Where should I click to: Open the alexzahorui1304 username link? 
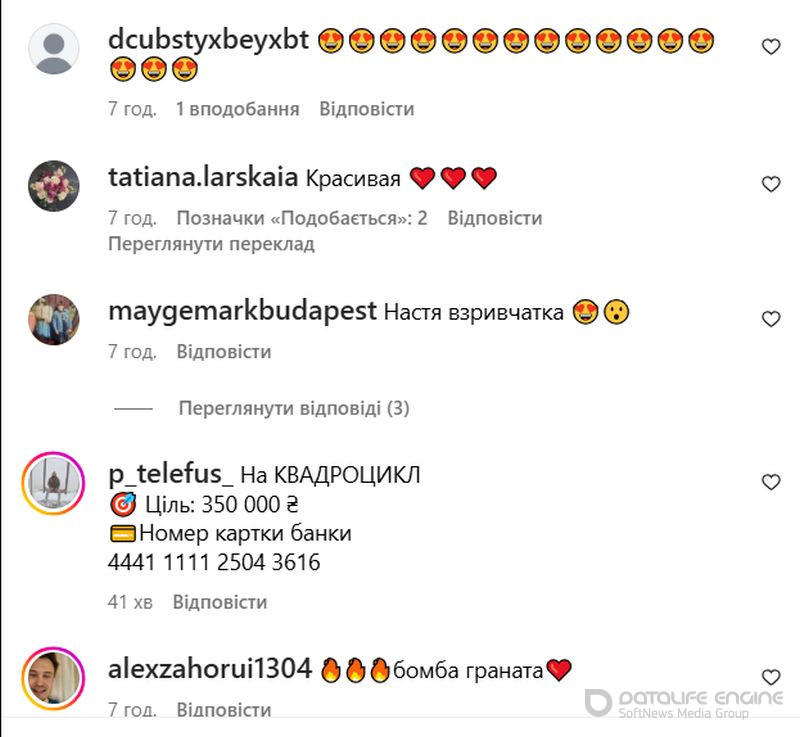tap(210, 669)
